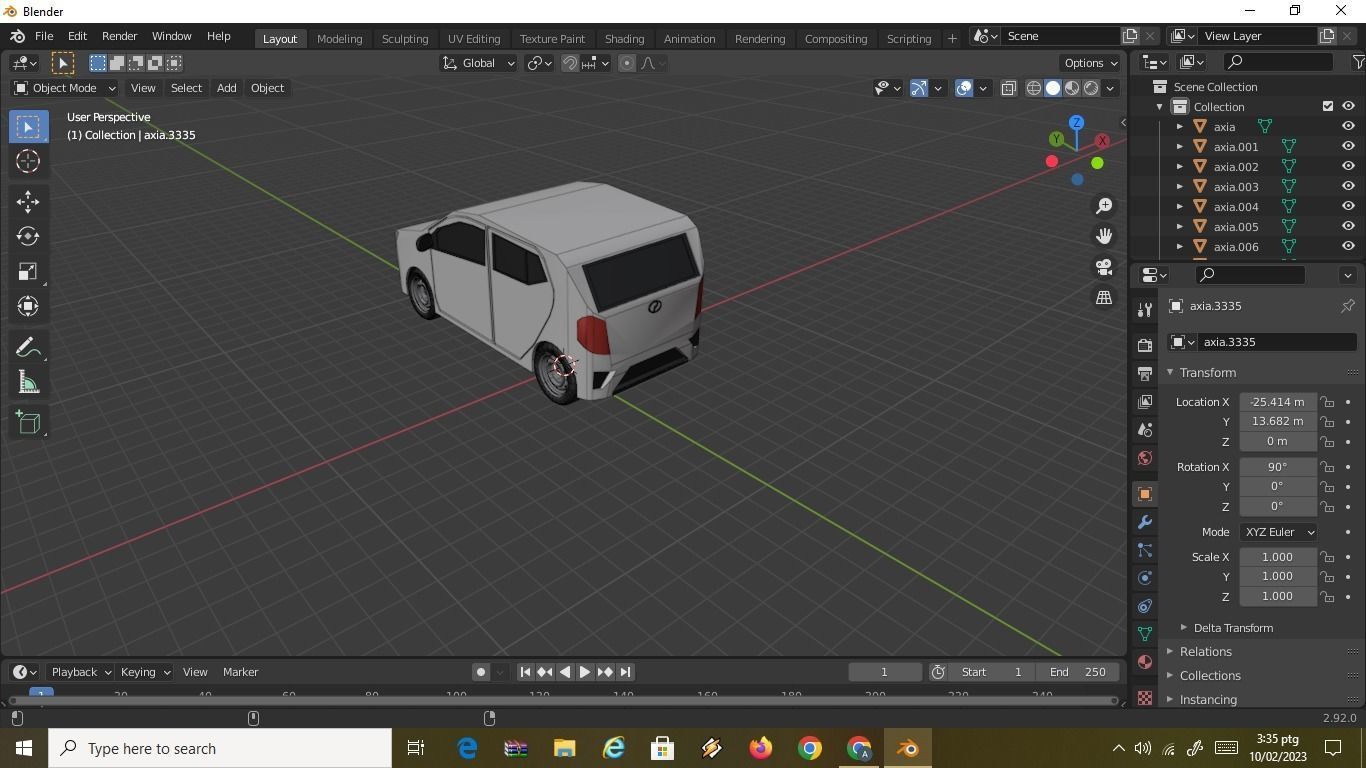Open Material properties in the Properties editor

[1143, 662]
